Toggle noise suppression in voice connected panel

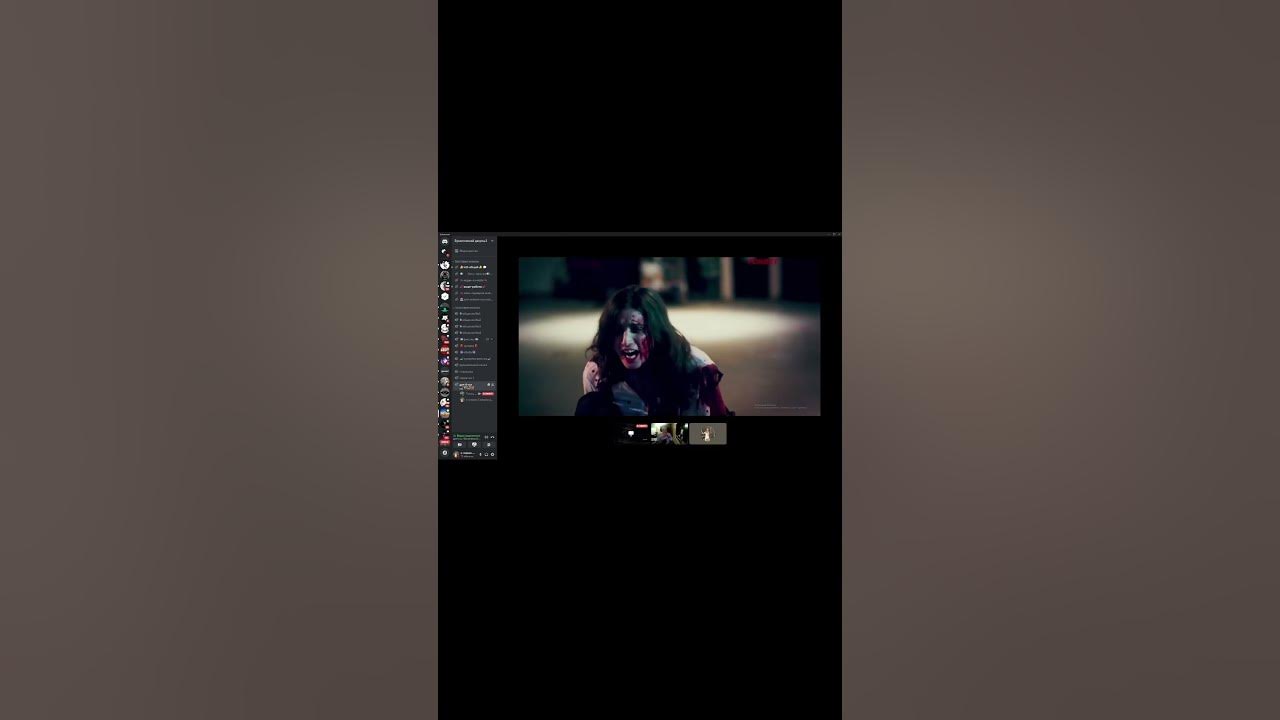coord(486,437)
